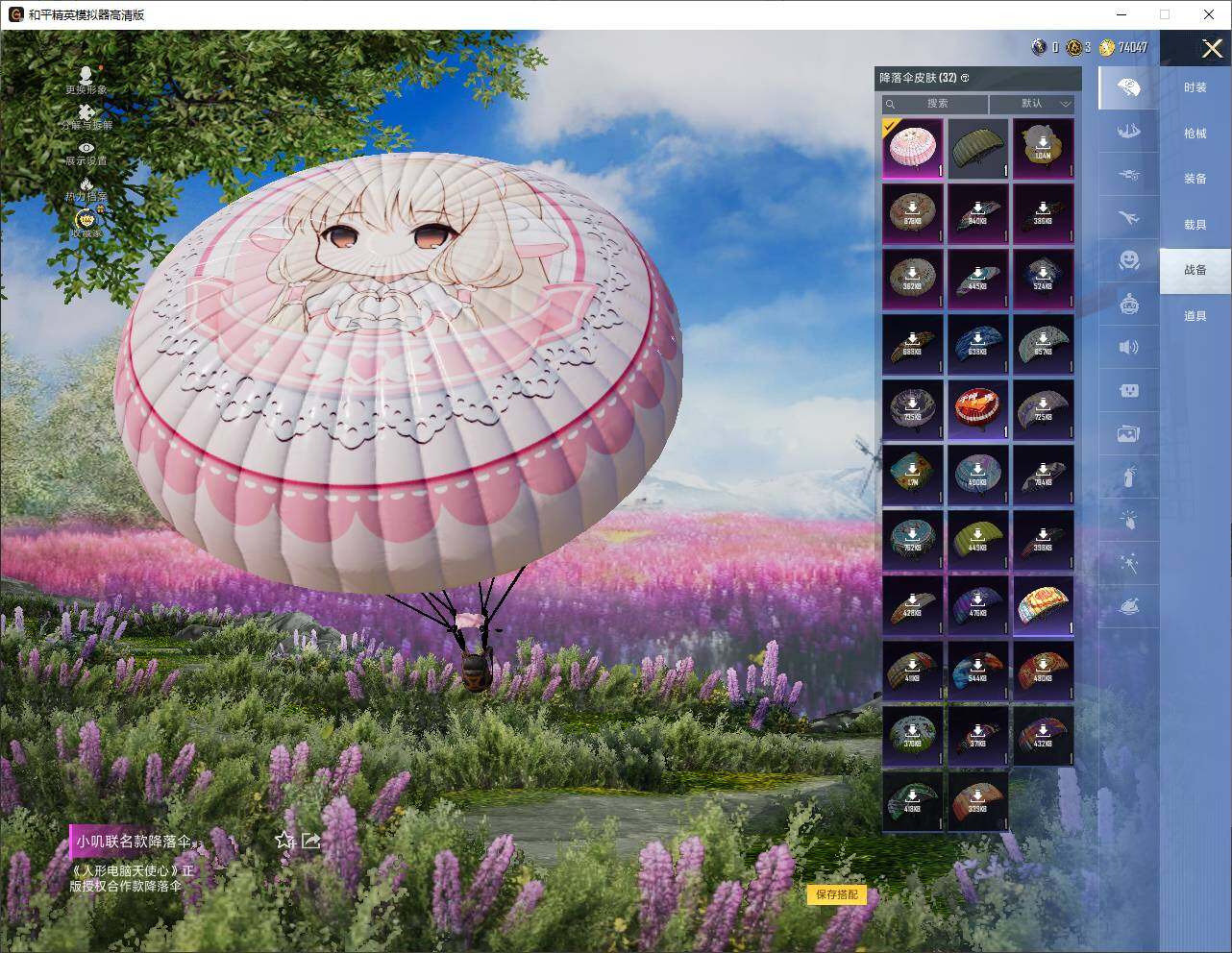Download the 339KB orange parachute skin
The height and width of the screenshot is (953, 1232).
pos(978,802)
